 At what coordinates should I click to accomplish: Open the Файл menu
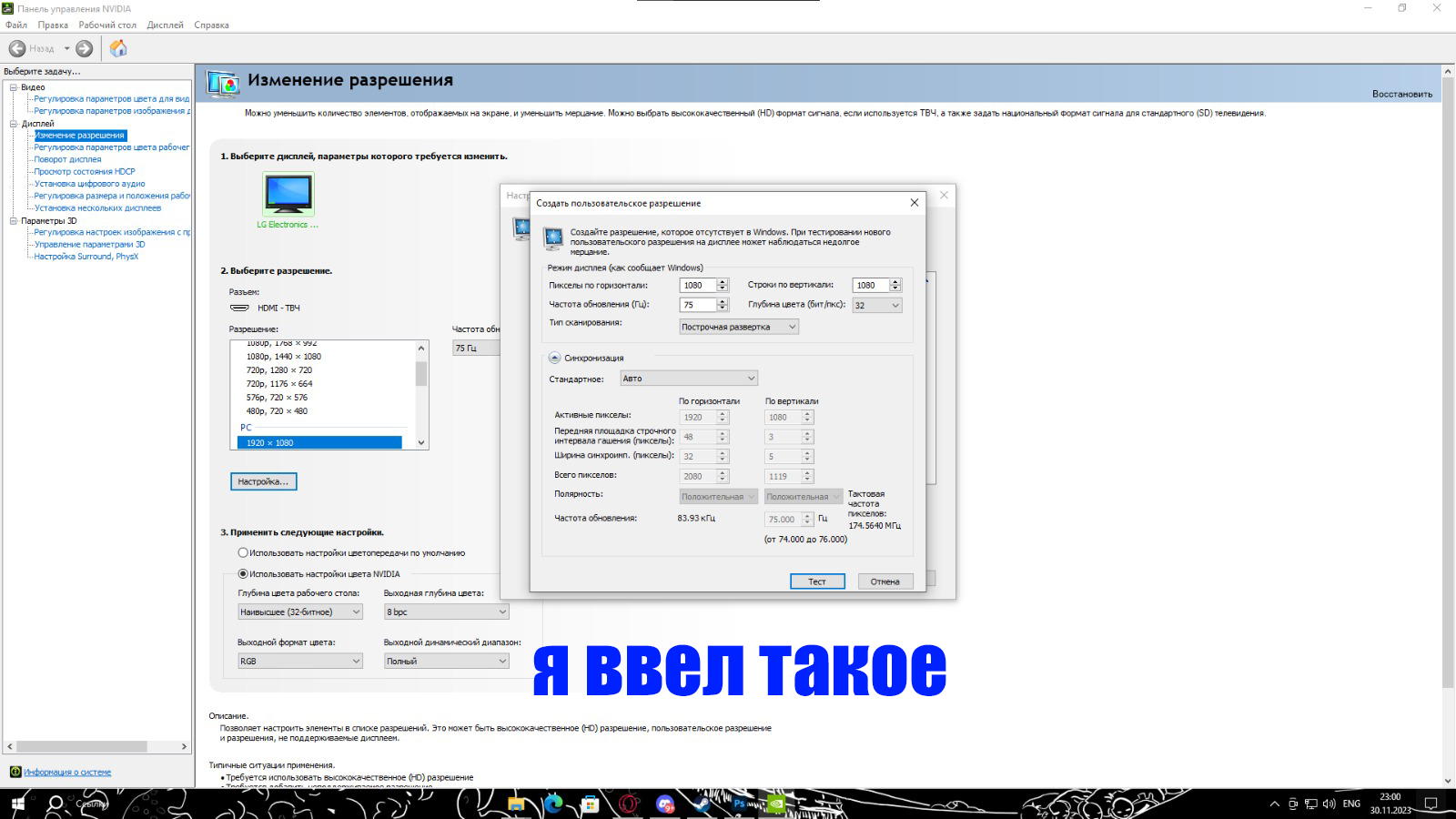point(16,25)
